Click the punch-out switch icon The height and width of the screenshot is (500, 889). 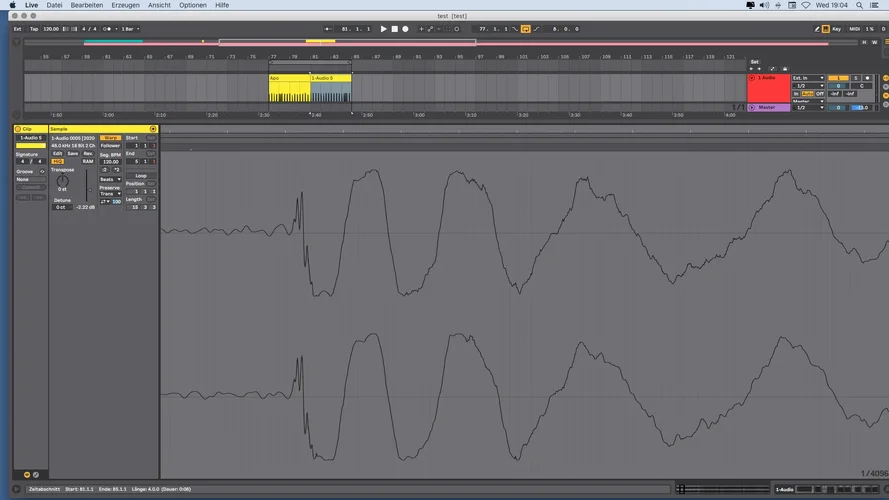tap(536, 29)
